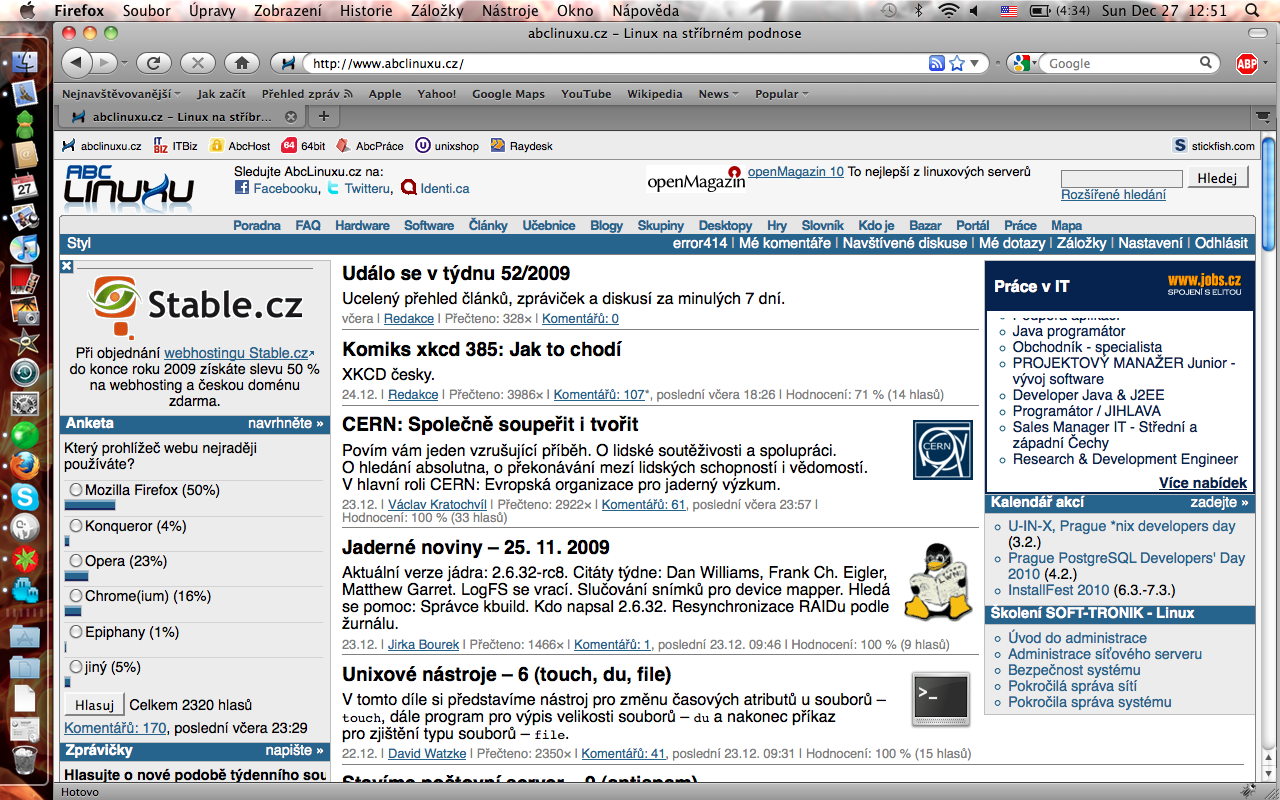Open the Rozšířené hledání link
The width and height of the screenshot is (1280, 800).
click(x=1113, y=195)
